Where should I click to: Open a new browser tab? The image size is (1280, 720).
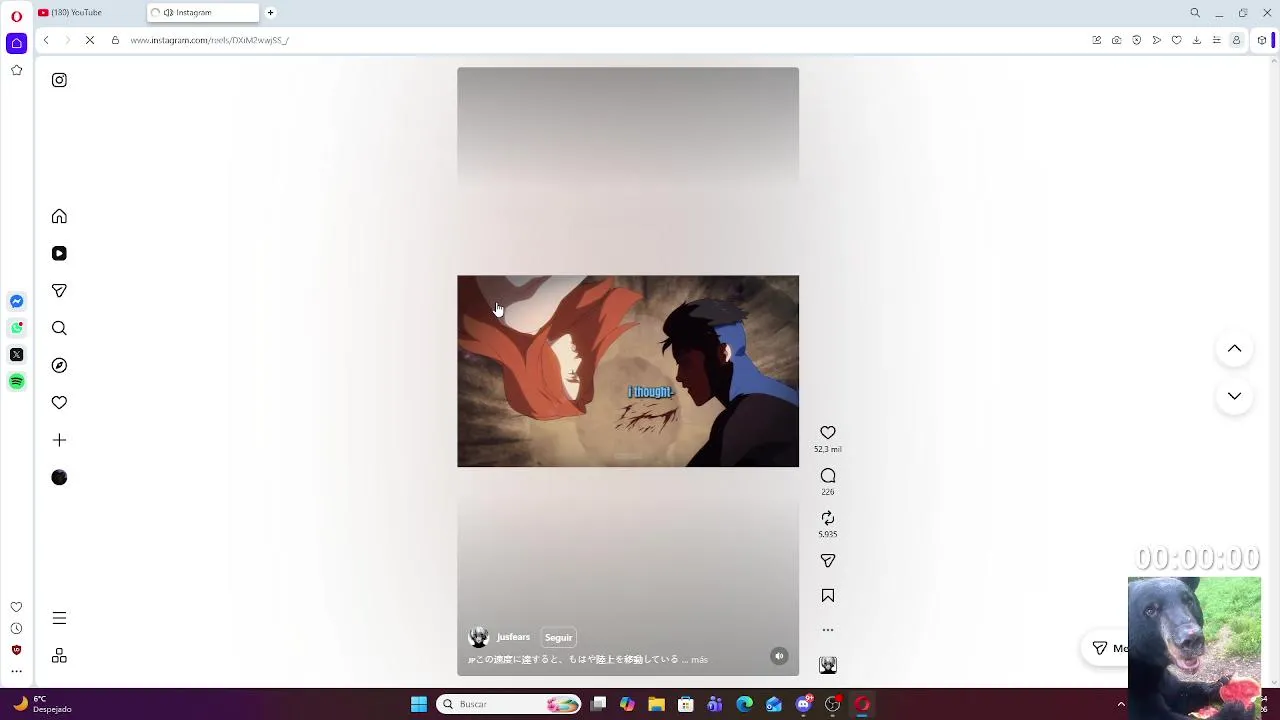(270, 13)
